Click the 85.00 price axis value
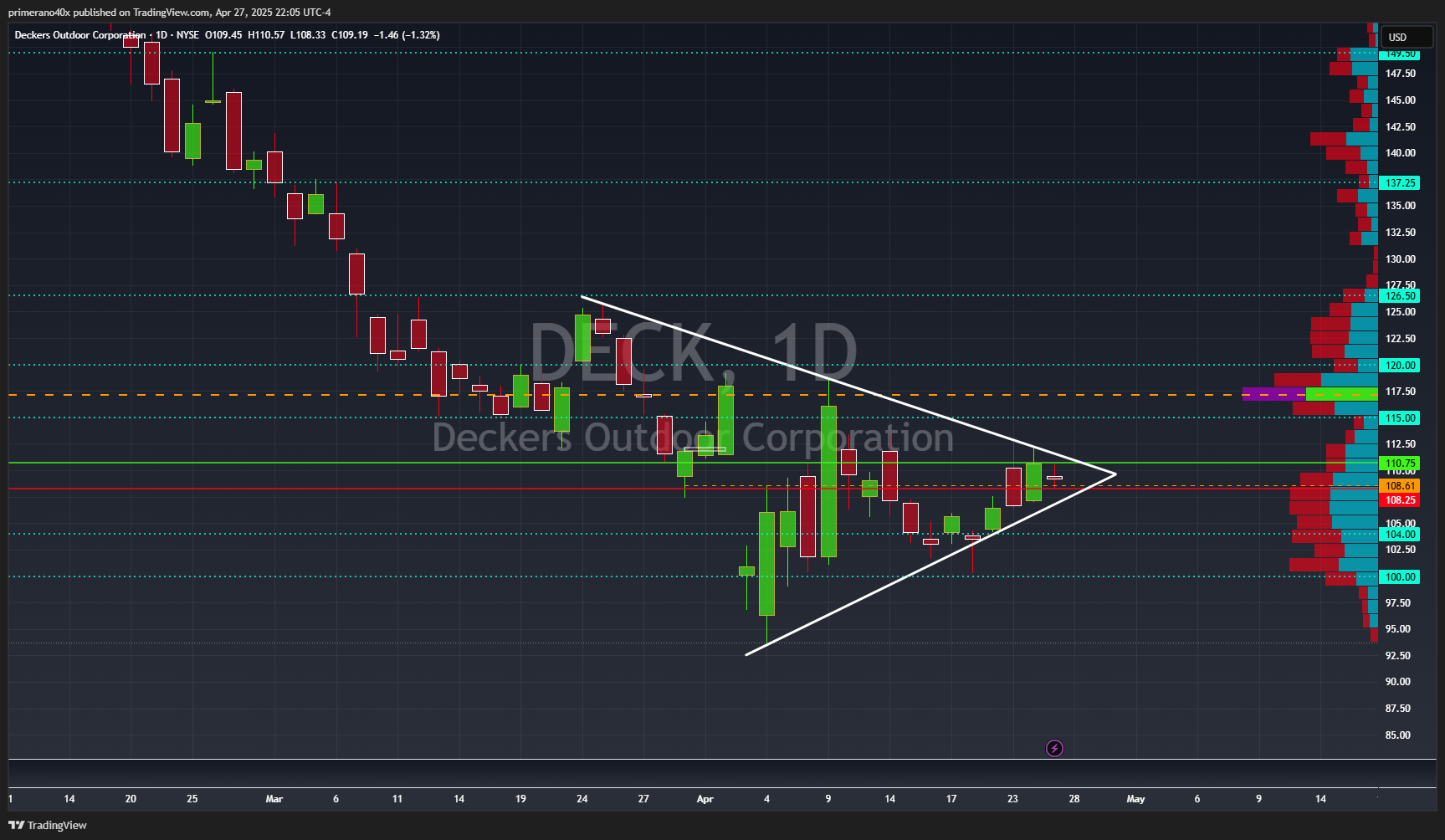Screen dimensions: 1445x840 click(1398, 735)
